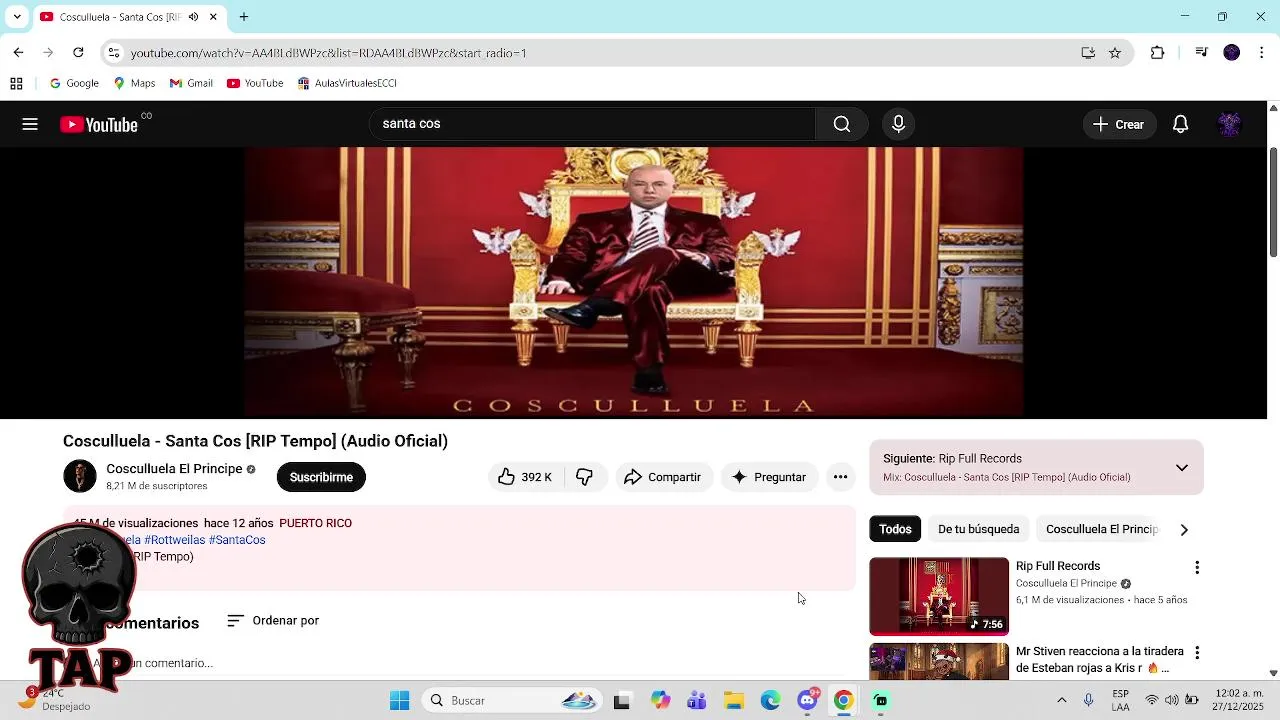1280x720 pixels.
Task: Open Task View from the taskbar
Action: tap(622, 701)
